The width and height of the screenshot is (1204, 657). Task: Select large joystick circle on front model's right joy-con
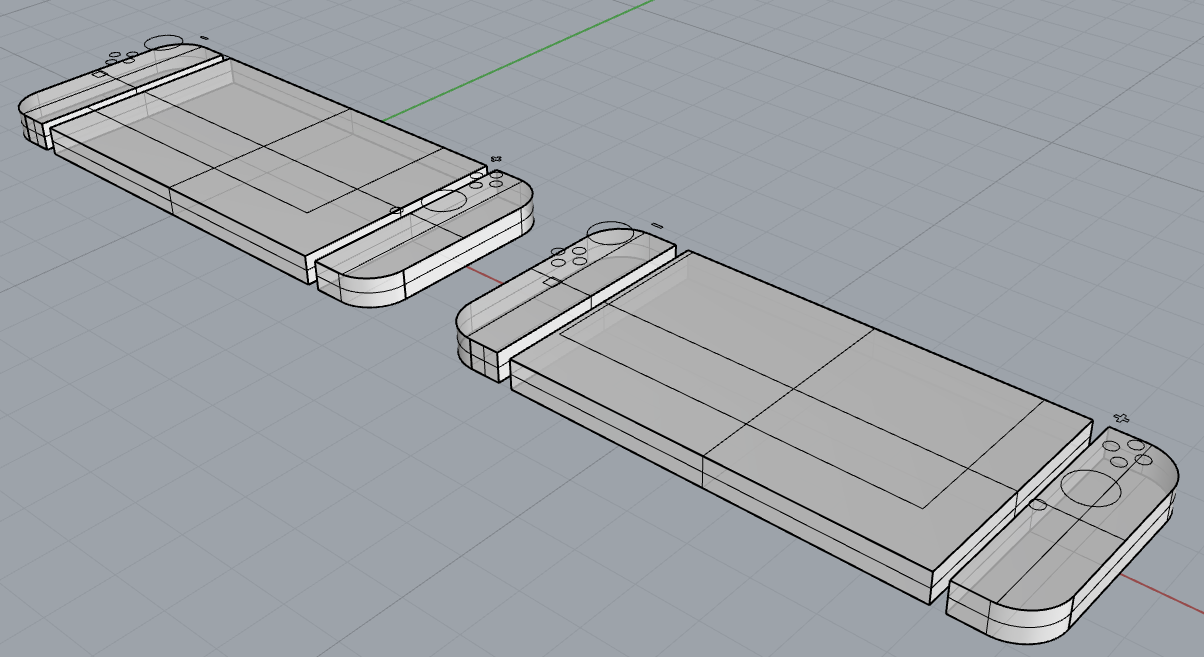(x=1090, y=489)
